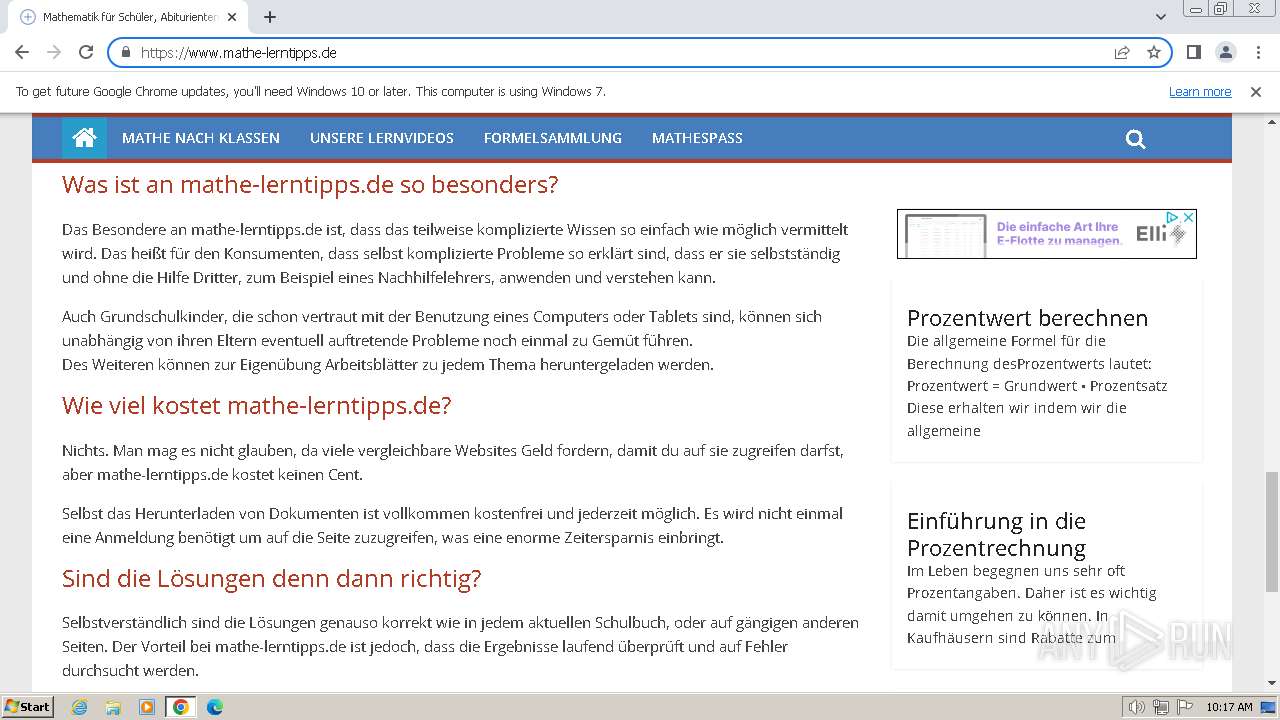Open the network tray icon
The height and width of the screenshot is (720, 1280).
click(x=1161, y=707)
